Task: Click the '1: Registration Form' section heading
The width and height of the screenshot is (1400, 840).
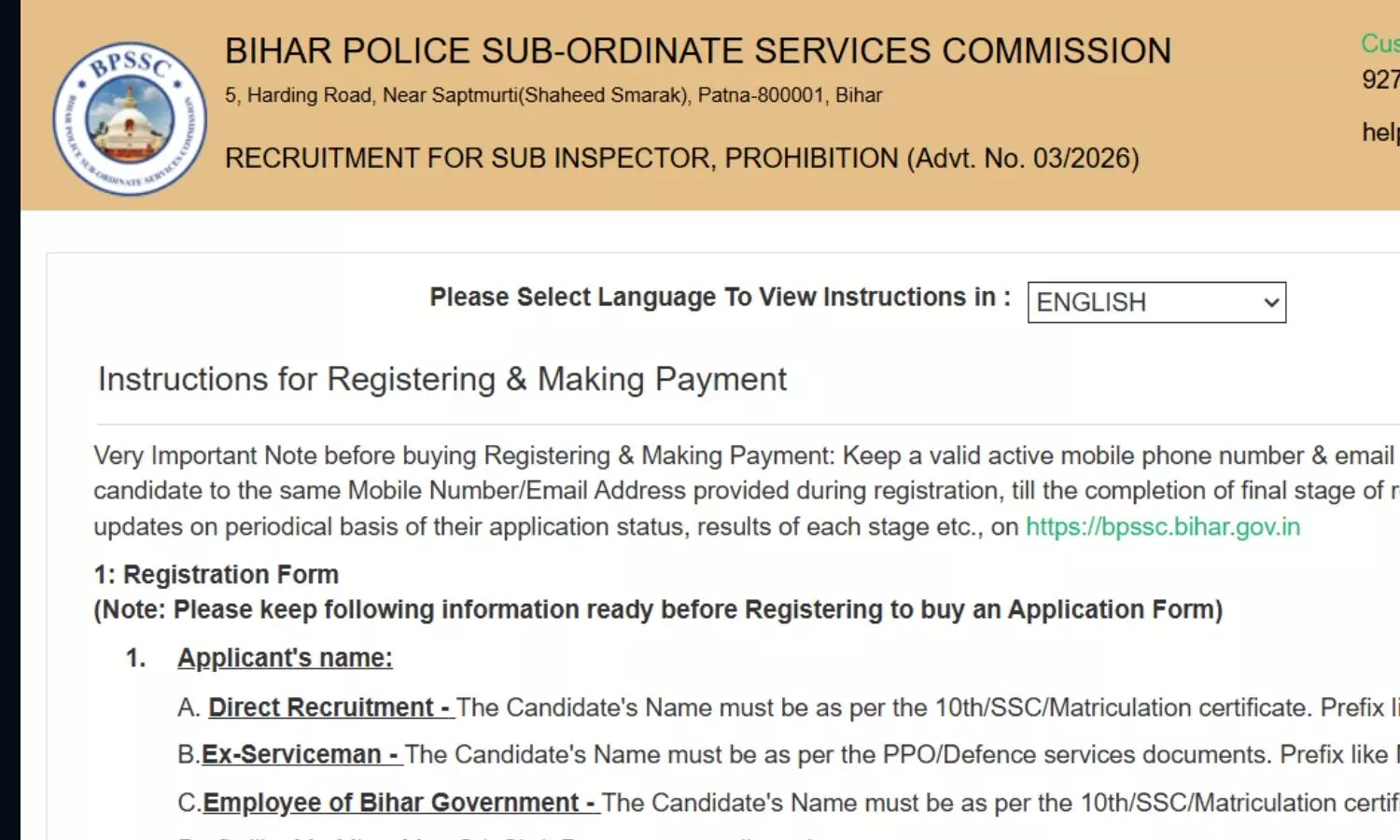Action: [216, 575]
